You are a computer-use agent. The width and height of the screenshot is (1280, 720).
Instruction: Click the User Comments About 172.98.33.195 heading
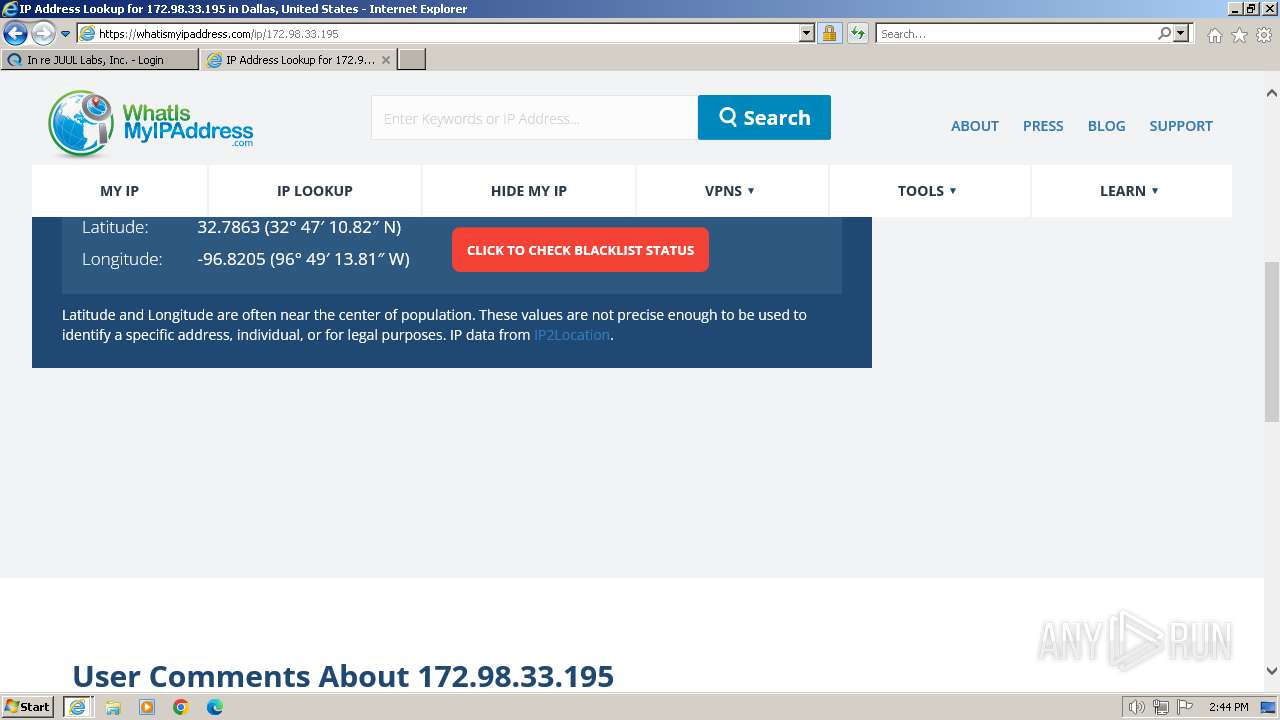pyautogui.click(x=343, y=676)
